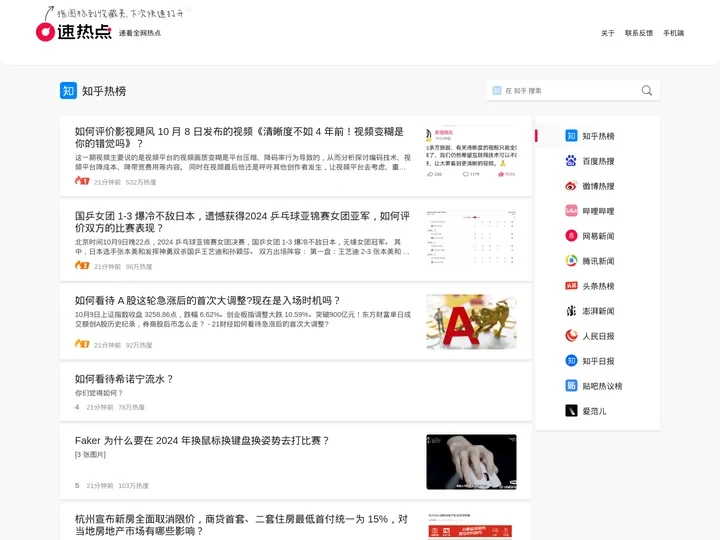This screenshot has width=720, height=540.
Task: Open the 国乒 score table thumbnail
Action: (x=472, y=238)
